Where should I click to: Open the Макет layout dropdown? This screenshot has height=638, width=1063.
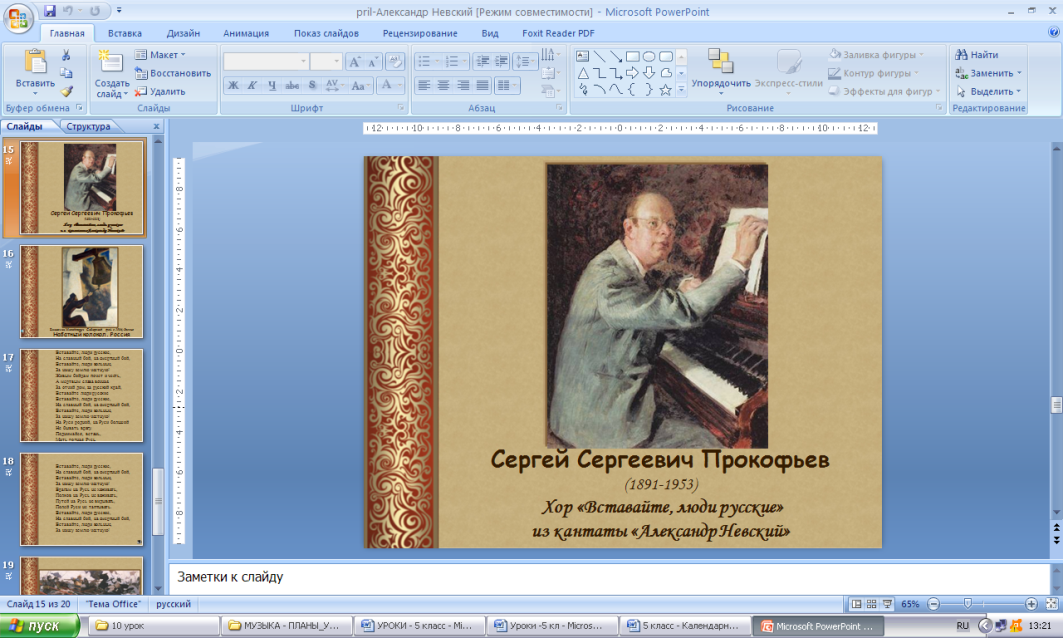(x=160, y=55)
